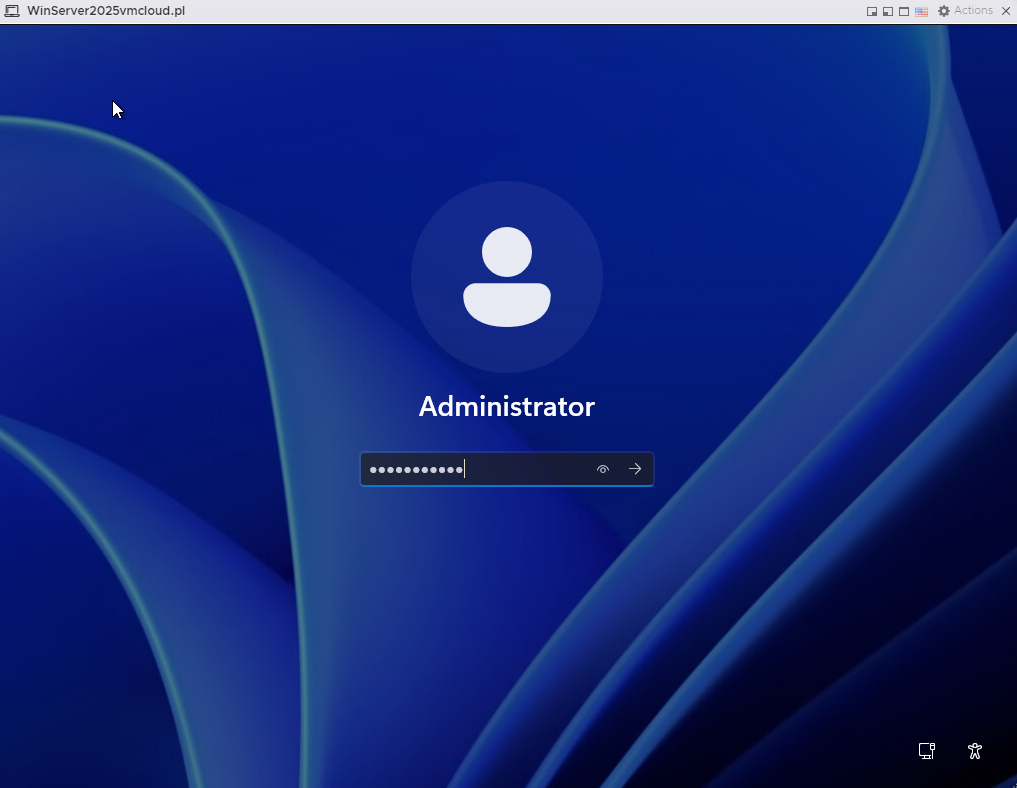Viewport: 1017px width, 788px height.
Task: Click the VM console icon in title bar
Action: [x=12, y=11]
